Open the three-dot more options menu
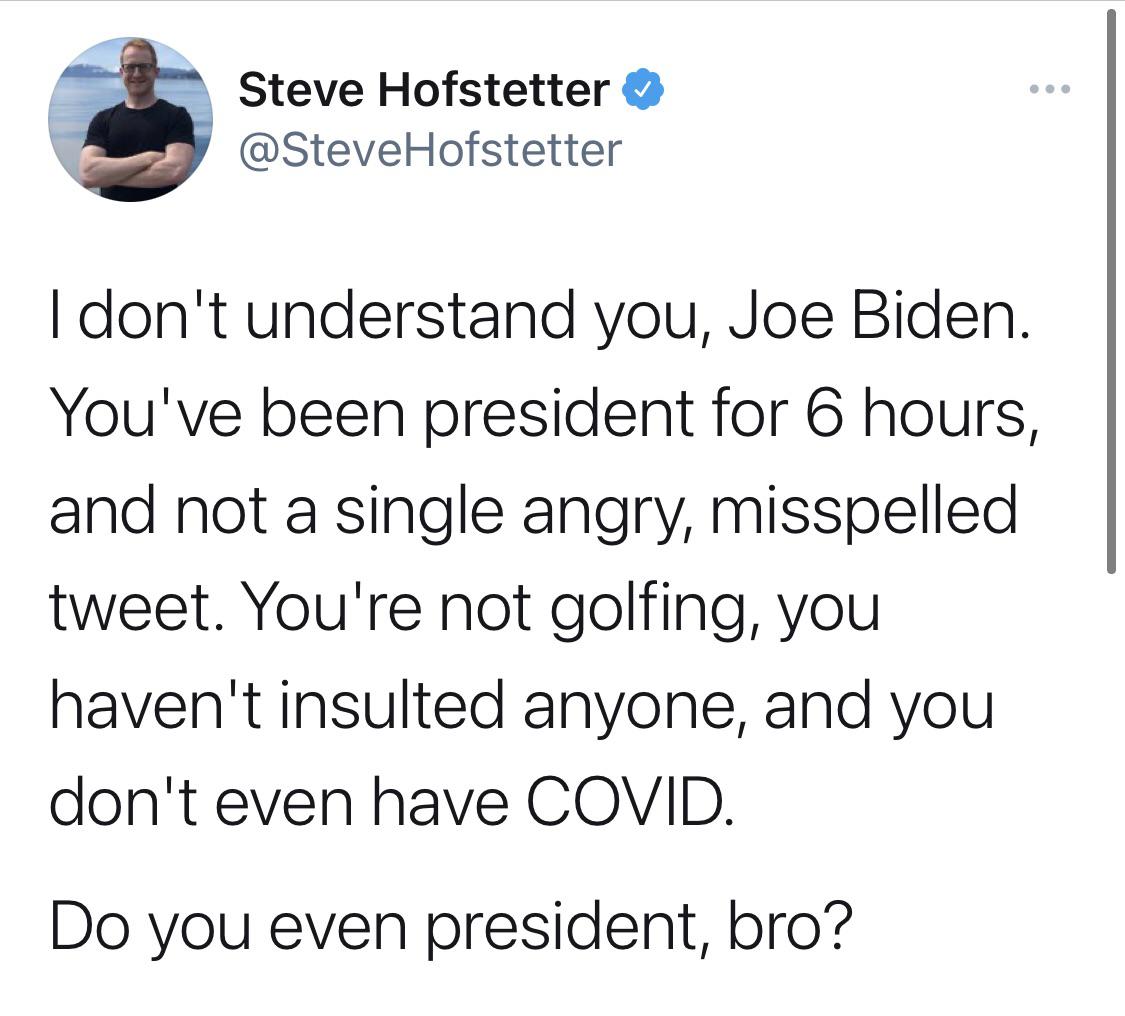 tap(1050, 91)
